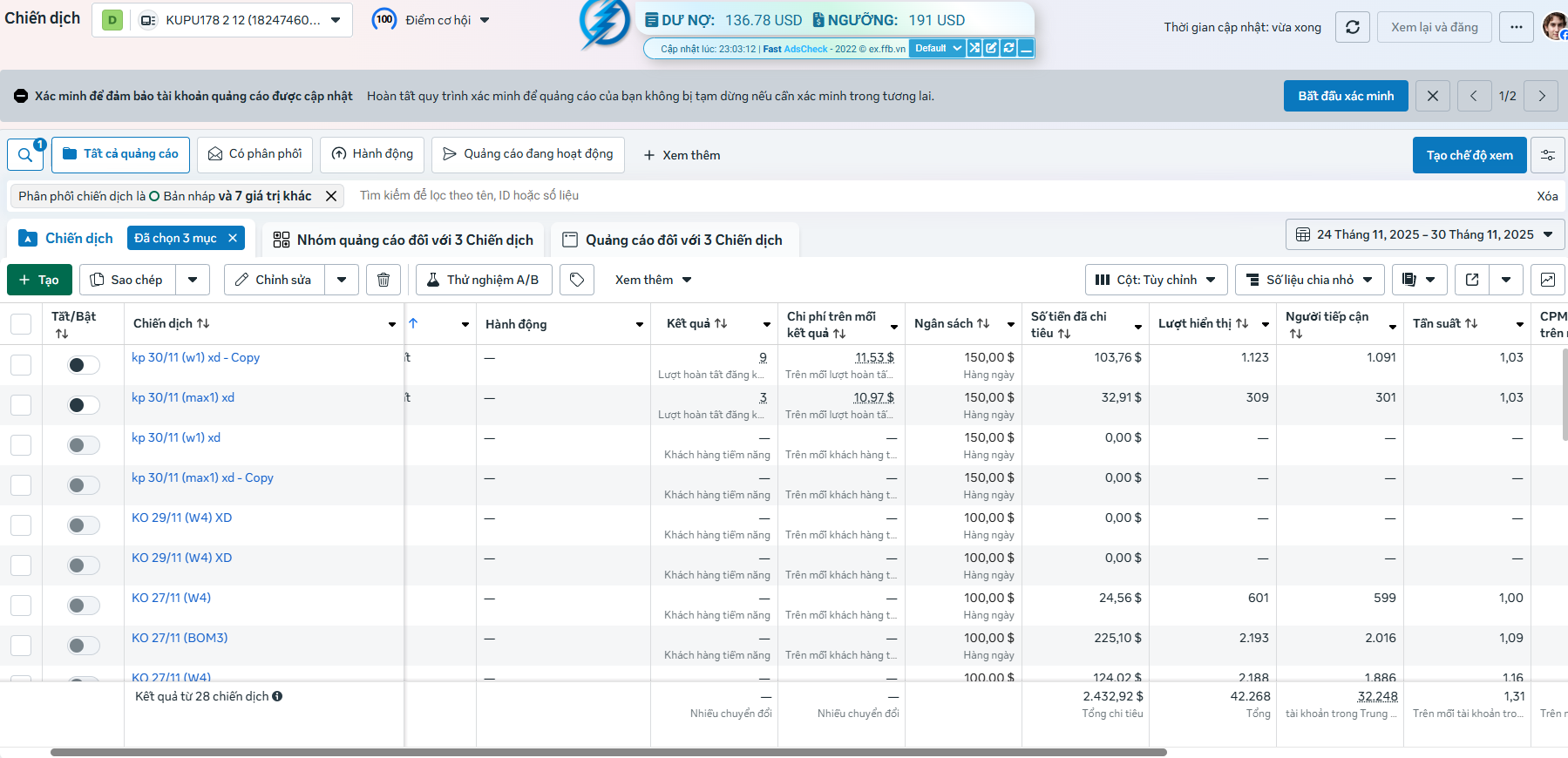Open the 'Xem thêm' toolbar dropdown
Screen dimensions: 1568x758
(653, 280)
